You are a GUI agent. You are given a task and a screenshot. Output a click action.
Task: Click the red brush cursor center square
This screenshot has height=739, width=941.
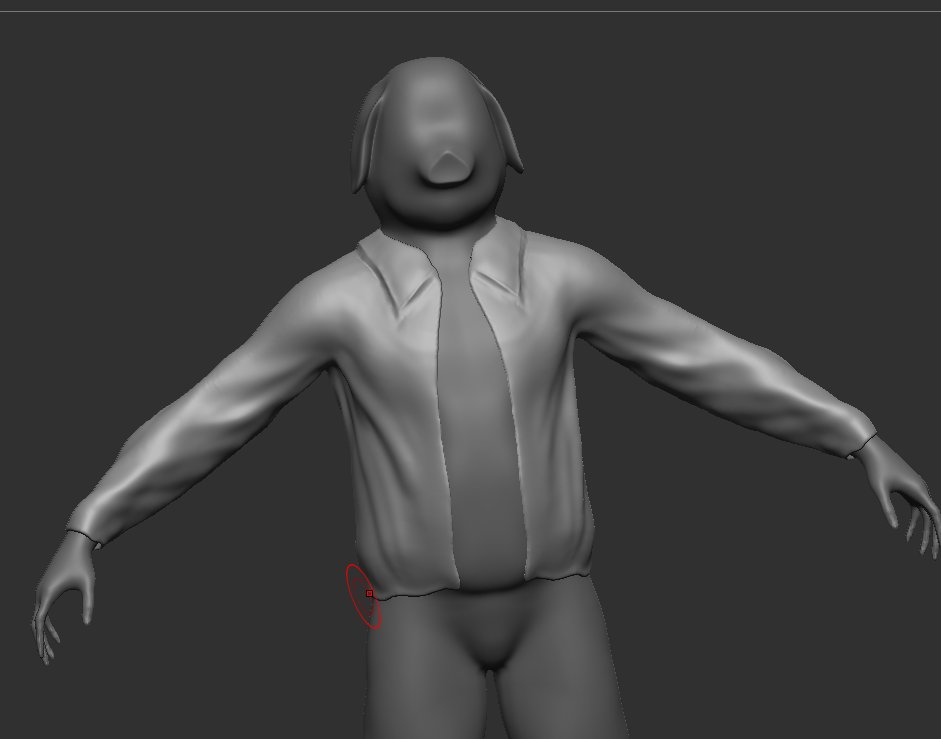370,594
